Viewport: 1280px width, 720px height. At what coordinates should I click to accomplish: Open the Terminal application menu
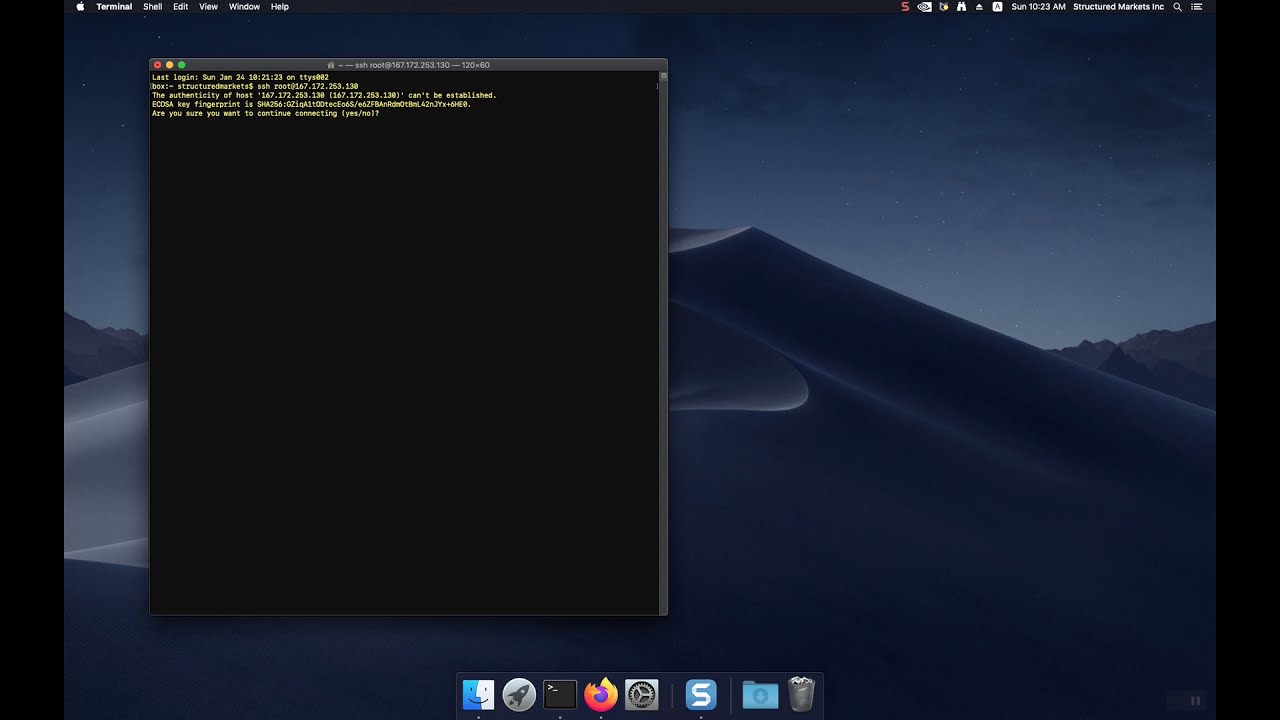pyautogui.click(x=114, y=6)
